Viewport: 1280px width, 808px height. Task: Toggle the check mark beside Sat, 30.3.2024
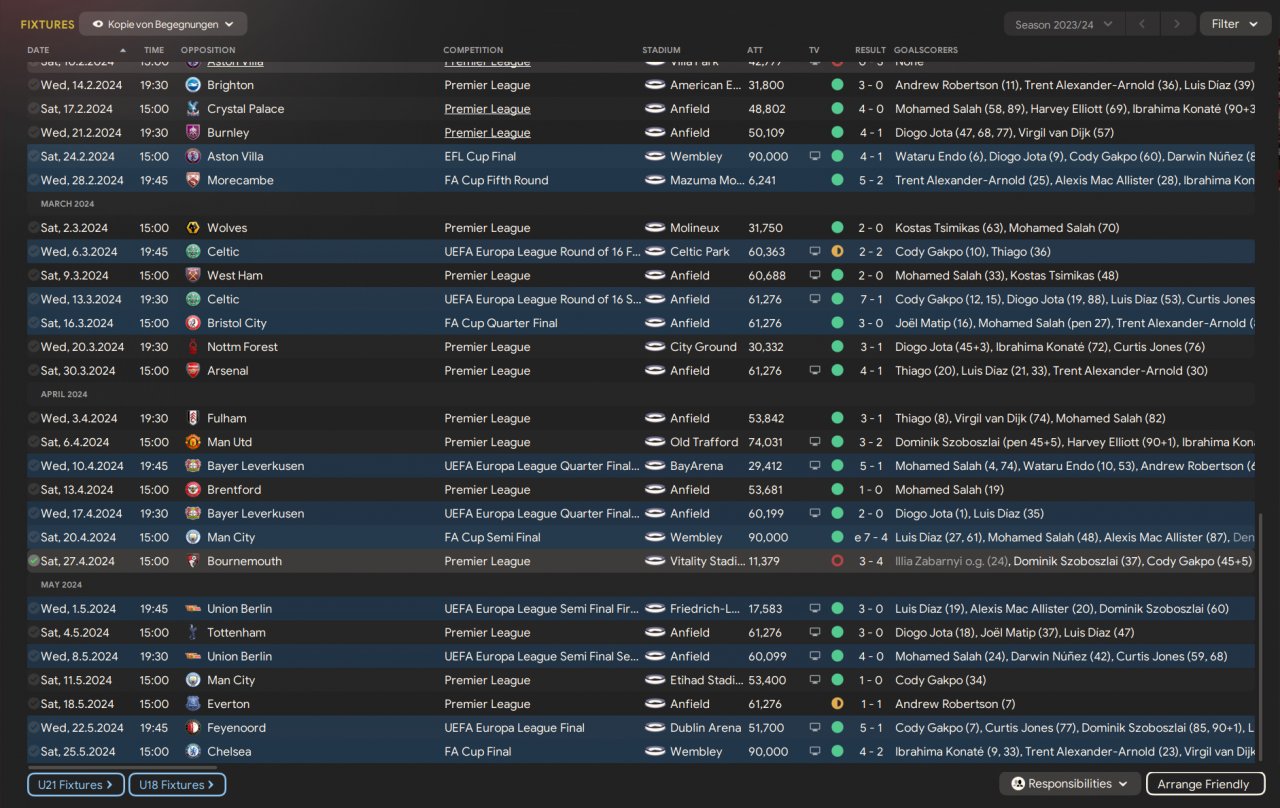point(34,371)
